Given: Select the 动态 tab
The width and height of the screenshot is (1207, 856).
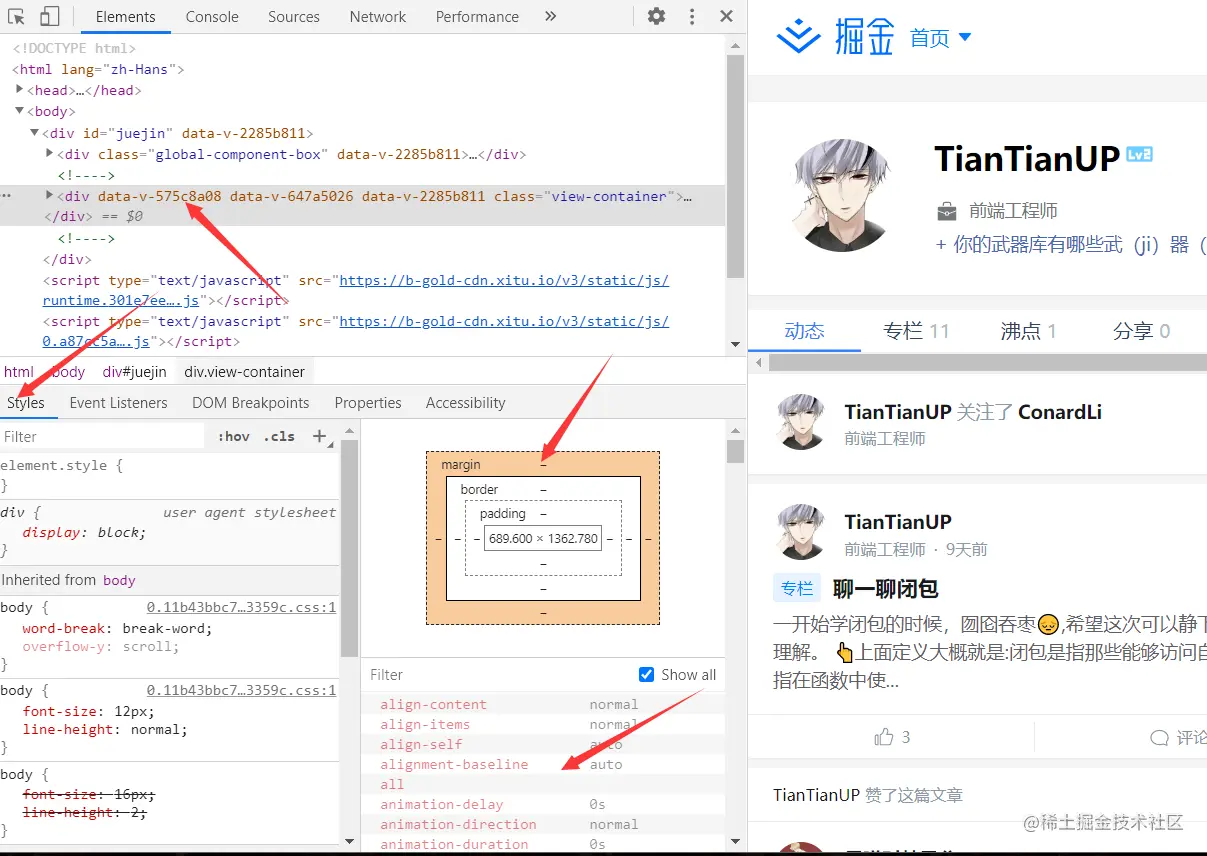Looking at the screenshot, I should (x=804, y=331).
